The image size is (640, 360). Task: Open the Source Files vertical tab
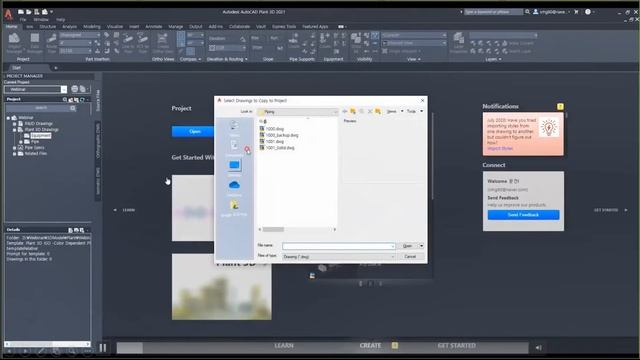98,100
